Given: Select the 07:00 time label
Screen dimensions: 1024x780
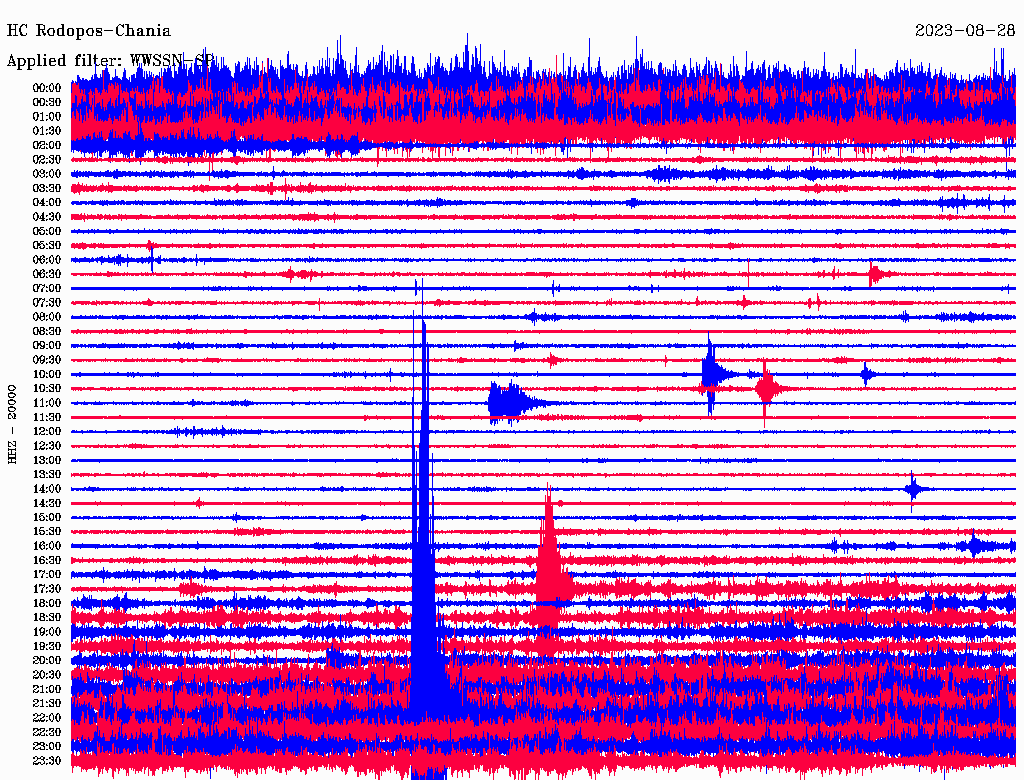Looking at the screenshot, I should coord(47,288).
